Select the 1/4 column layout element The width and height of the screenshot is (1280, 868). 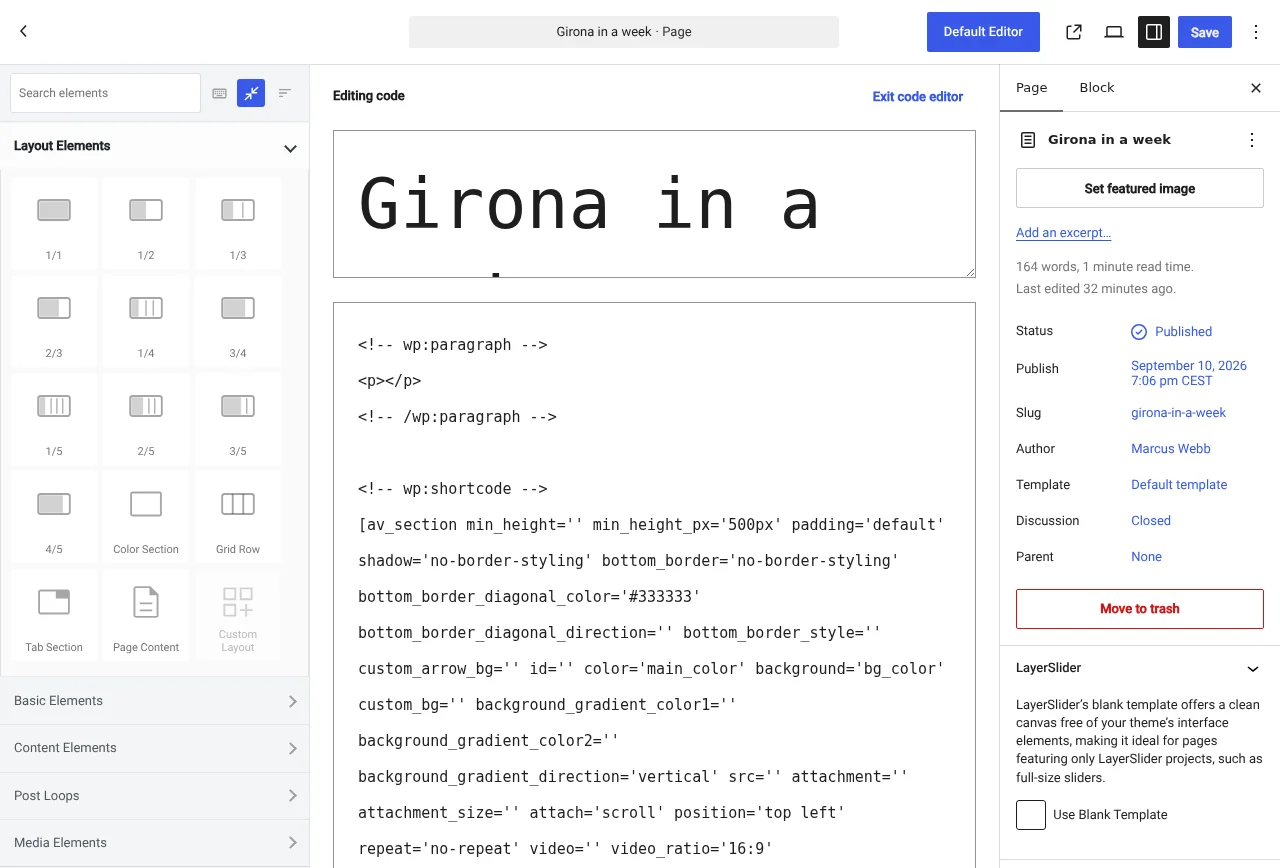(x=146, y=322)
